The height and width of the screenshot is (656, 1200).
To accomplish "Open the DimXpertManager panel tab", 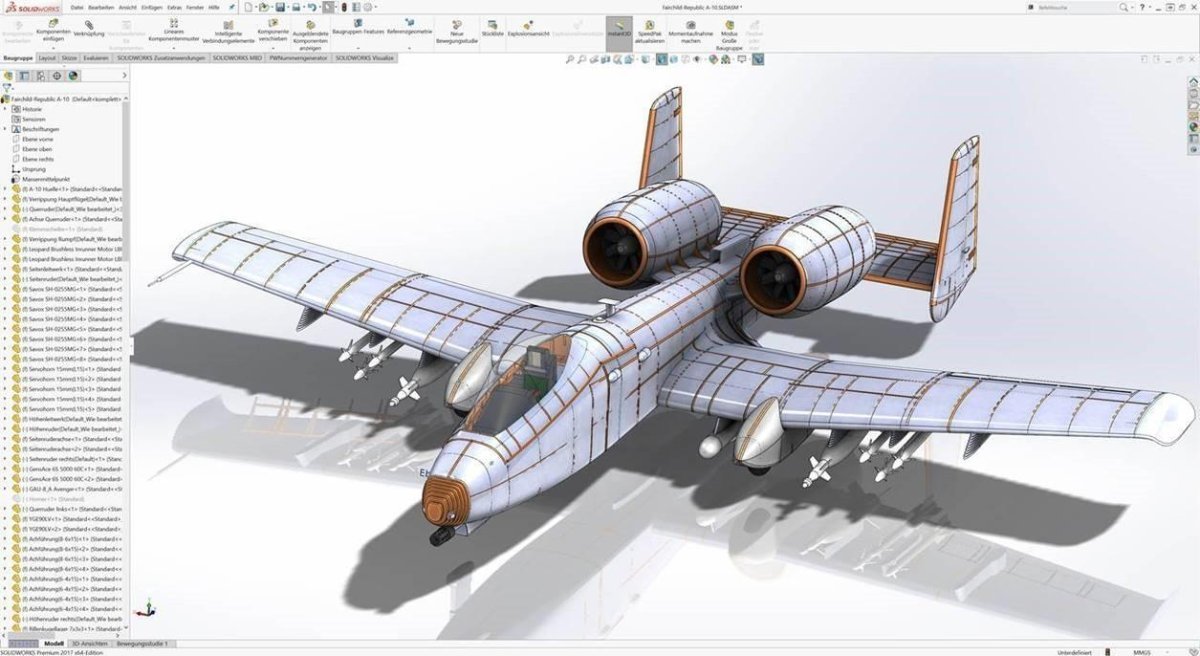I will (x=57, y=75).
